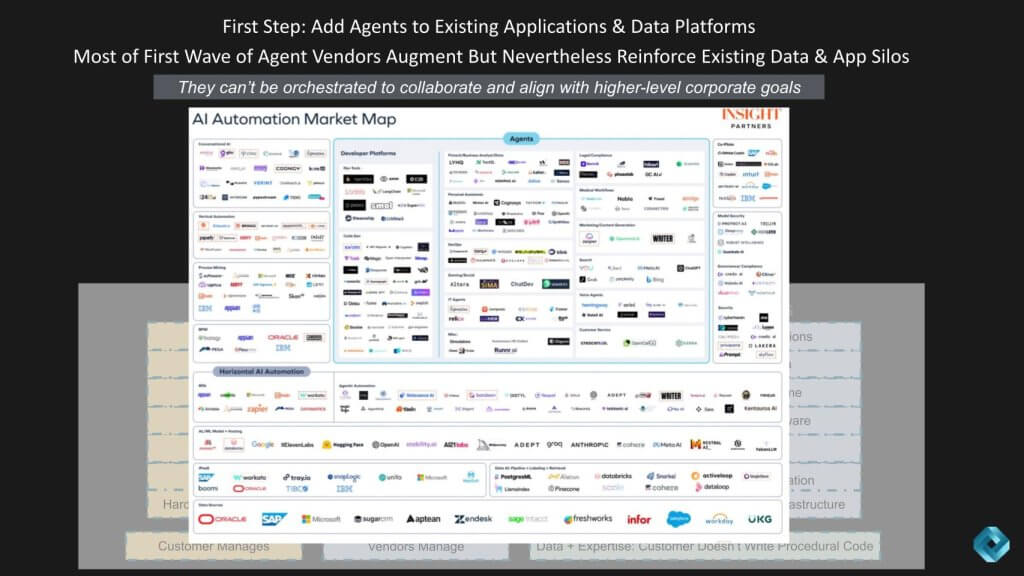Screen dimensions: 1024x576
Task: Click the Cognosys logo
Action: pyautogui.click(x=507, y=203)
